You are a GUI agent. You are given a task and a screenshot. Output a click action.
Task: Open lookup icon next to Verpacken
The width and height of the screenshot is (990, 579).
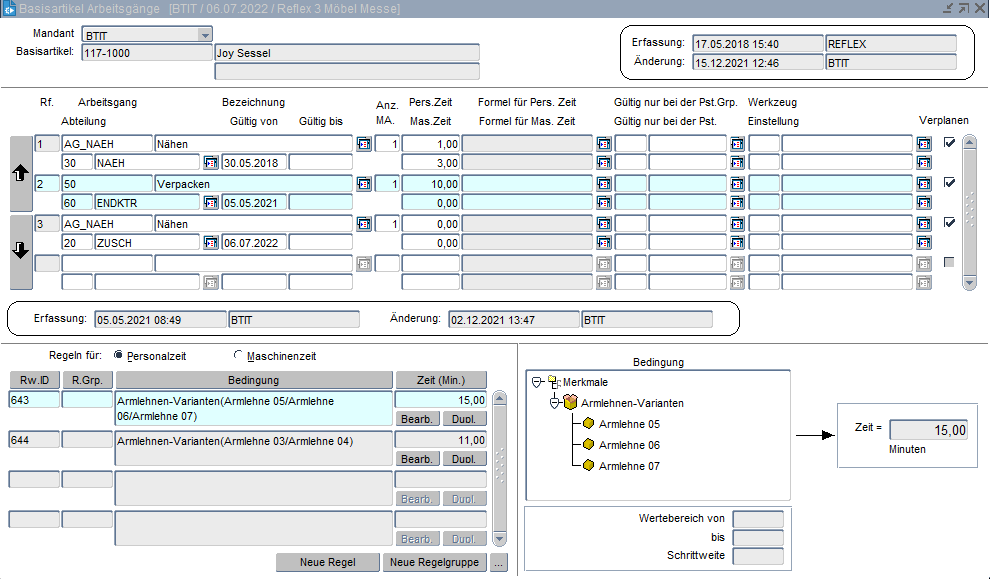(x=364, y=184)
